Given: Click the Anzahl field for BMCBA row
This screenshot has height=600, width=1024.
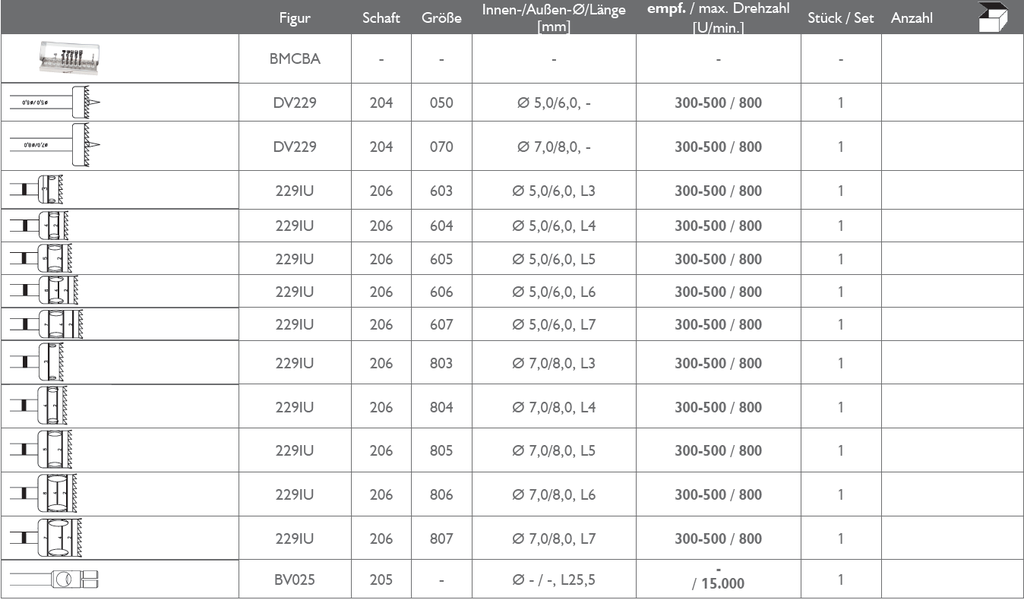Looking at the screenshot, I should pos(952,59).
